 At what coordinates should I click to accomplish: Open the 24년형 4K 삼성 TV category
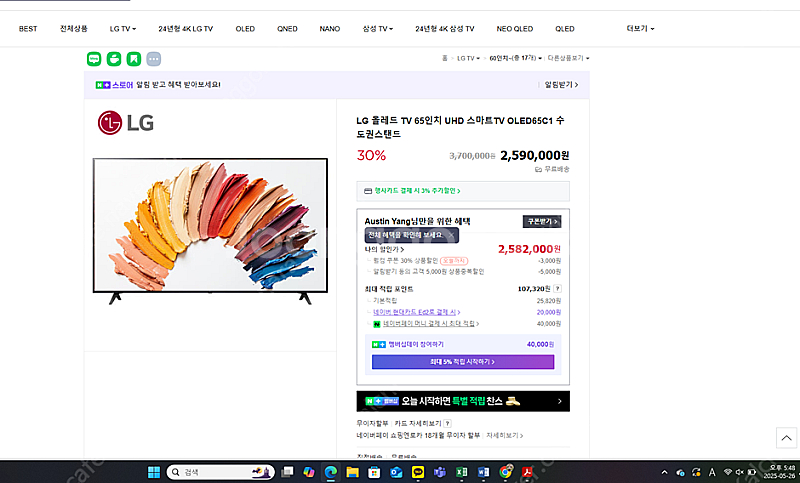(445, 29)
